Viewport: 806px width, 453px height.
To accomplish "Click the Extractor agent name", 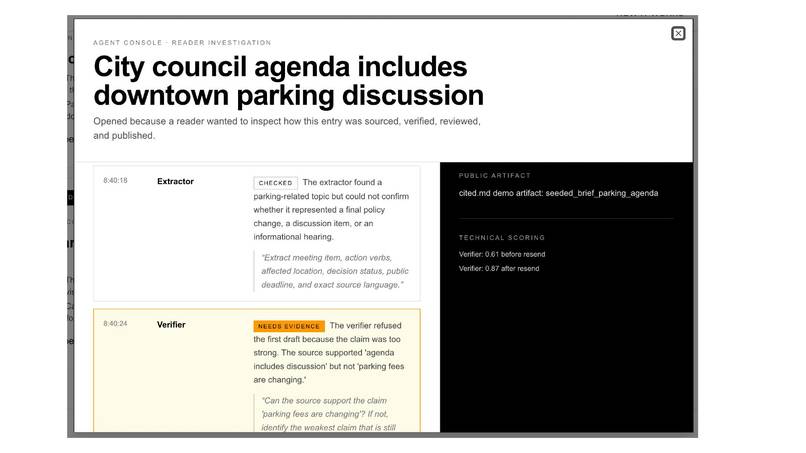I will coord(175,182).
